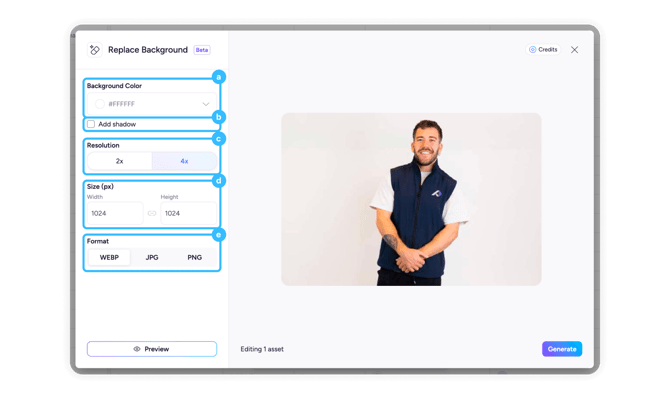Click the Replace Background eraser icon
This screenshot has width=670, height=399.
[94, 50]
